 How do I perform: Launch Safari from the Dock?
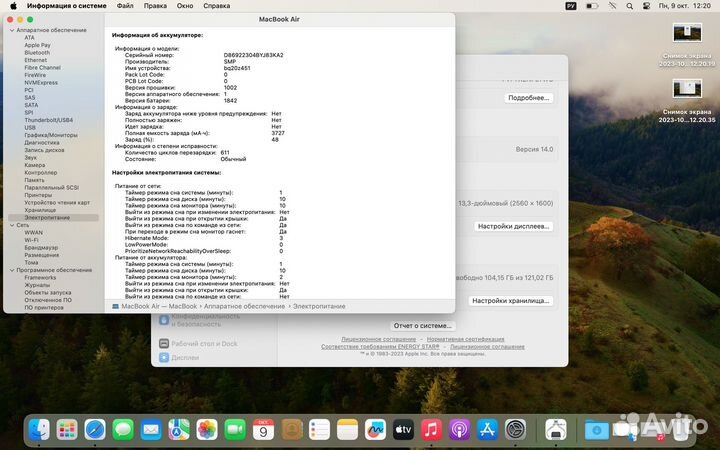click(x=95, y=430)
